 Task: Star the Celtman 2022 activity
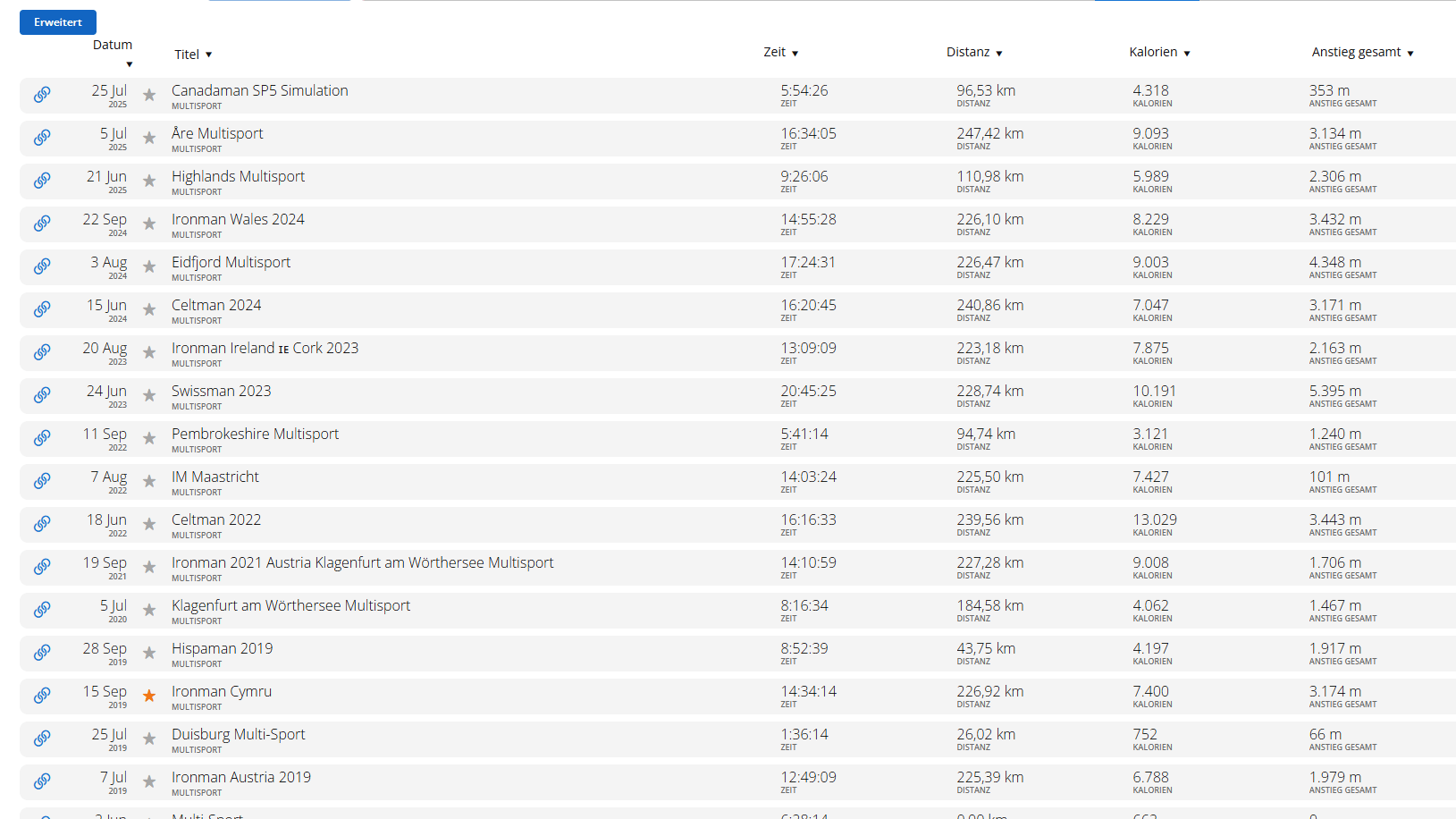click(x=149, y=524)
